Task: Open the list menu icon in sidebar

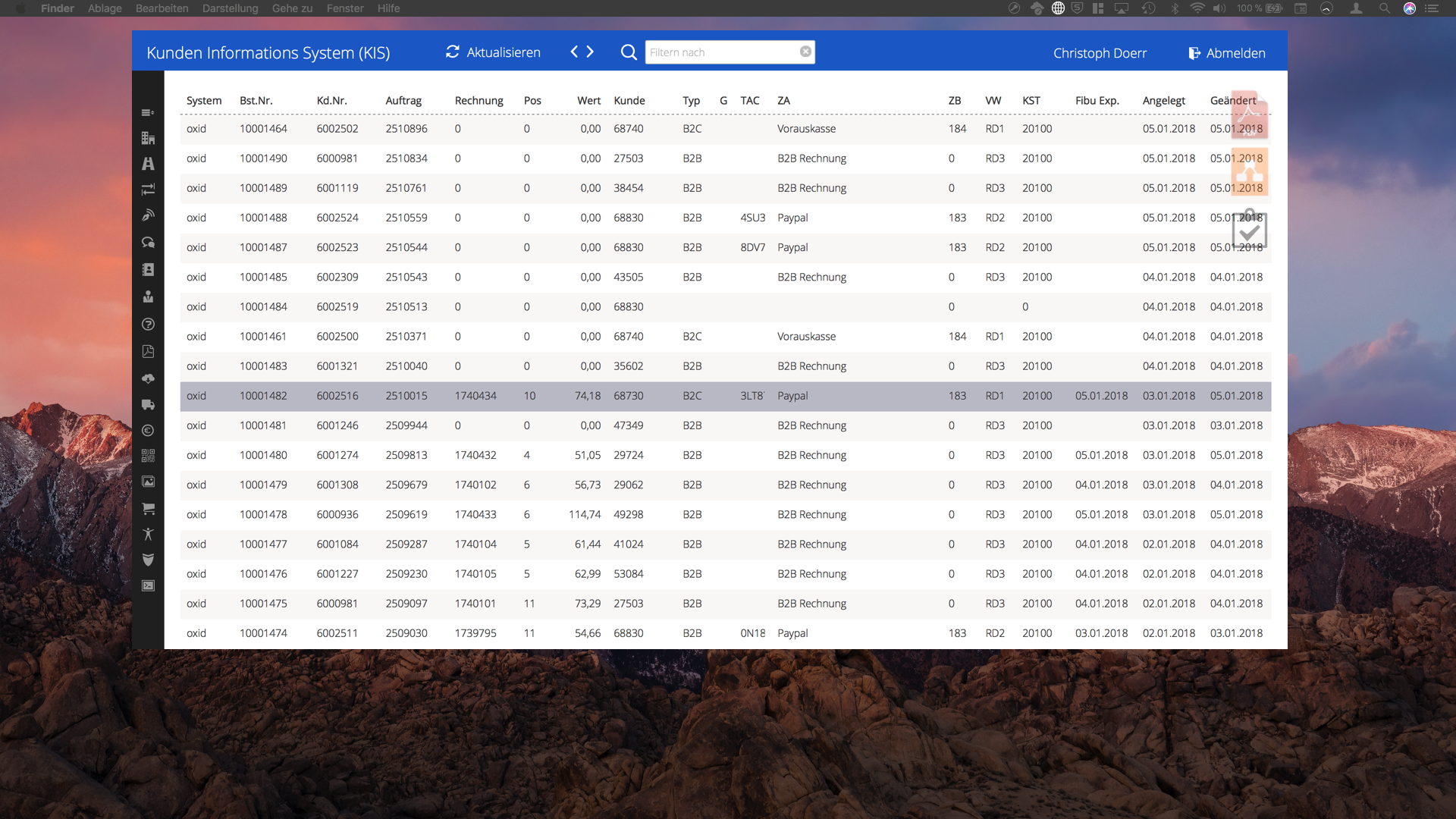Action: coord(148,113)
